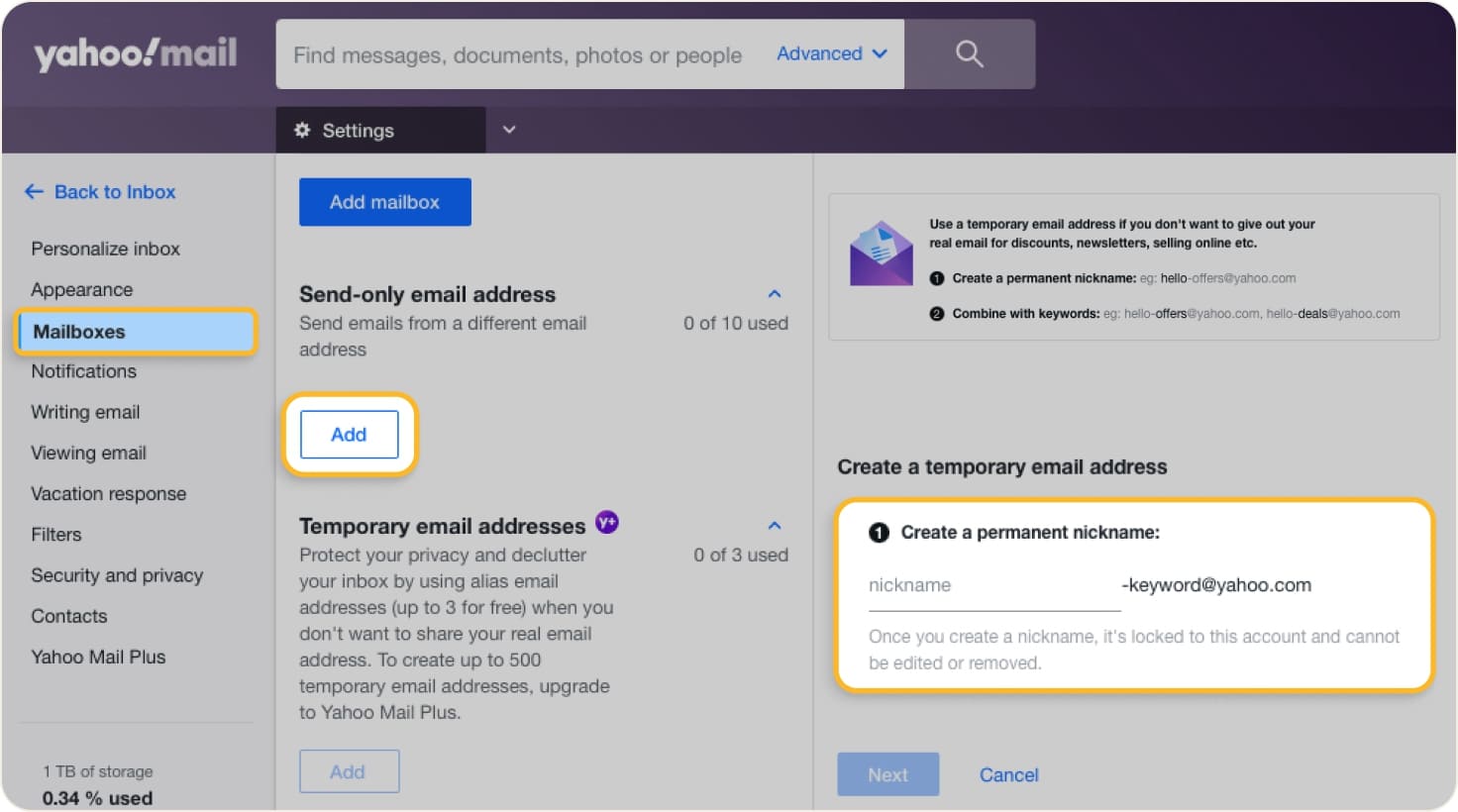Click Cancel to dismiss nickname creation

click(x=1007, y=774)
